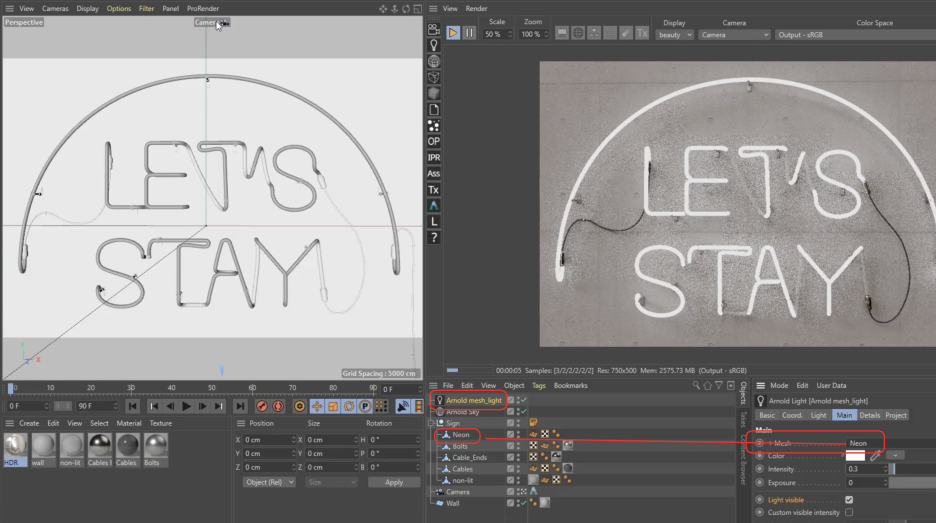
Task: Toggle position keyframe recording icon
Action: click(x=317, y=407)
